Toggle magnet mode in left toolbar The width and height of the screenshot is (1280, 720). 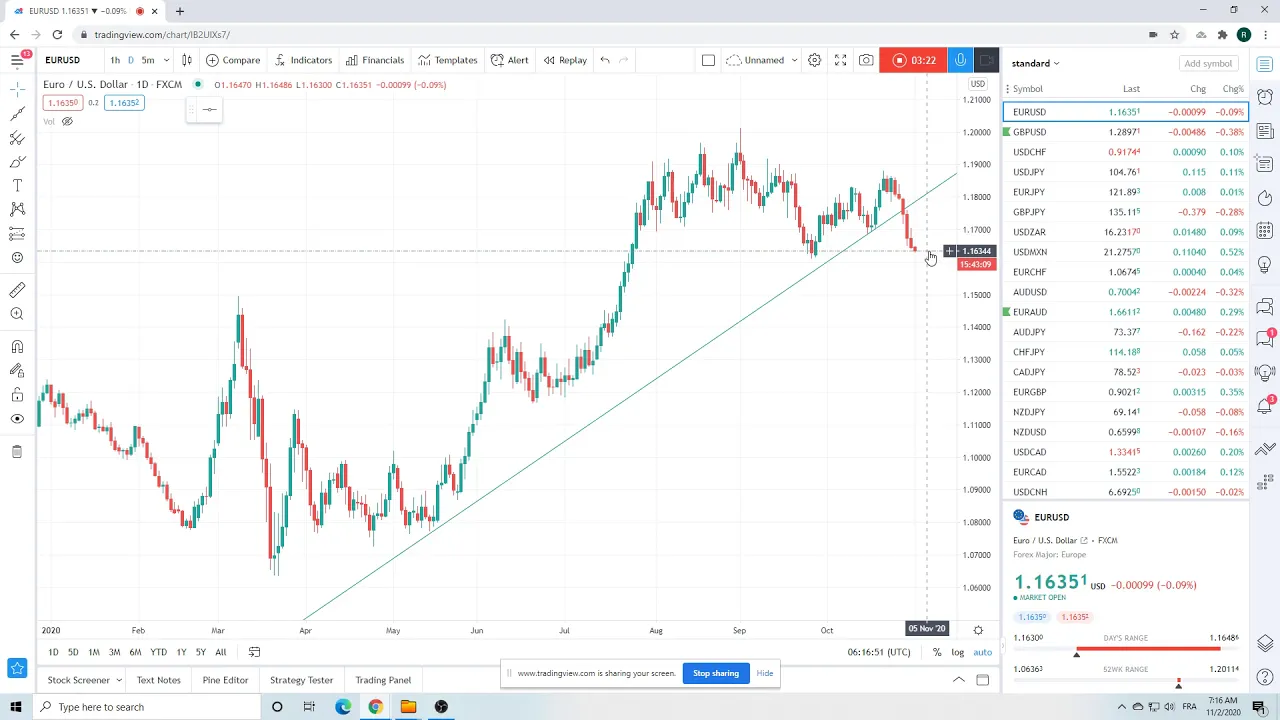point(17,347)
